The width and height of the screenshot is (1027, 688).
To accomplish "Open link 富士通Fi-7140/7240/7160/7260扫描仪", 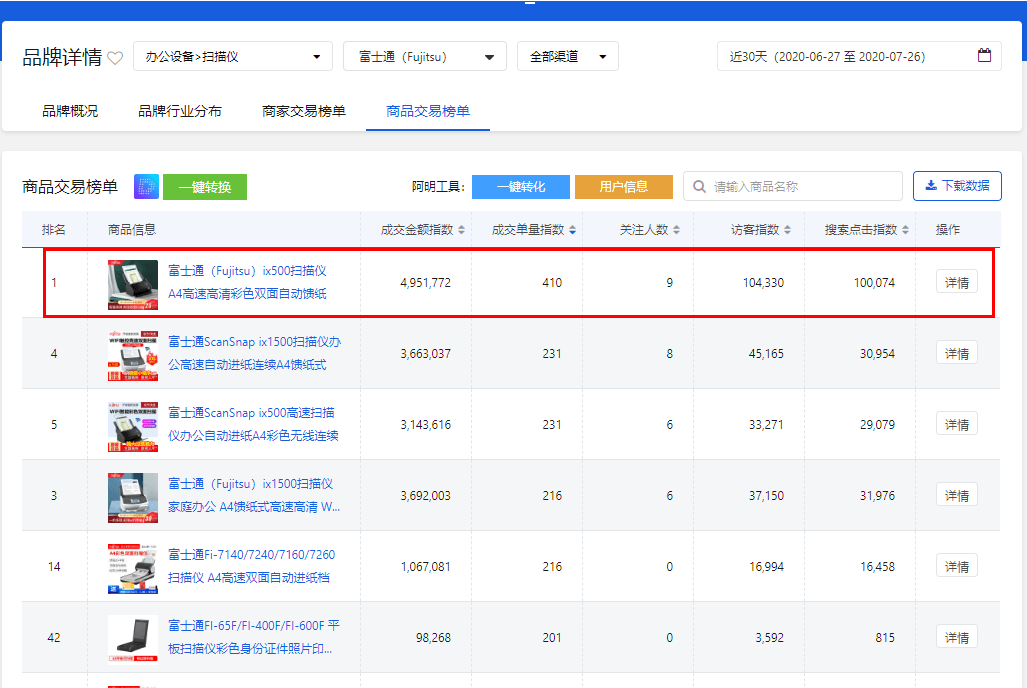I will [x=252, y=566].
